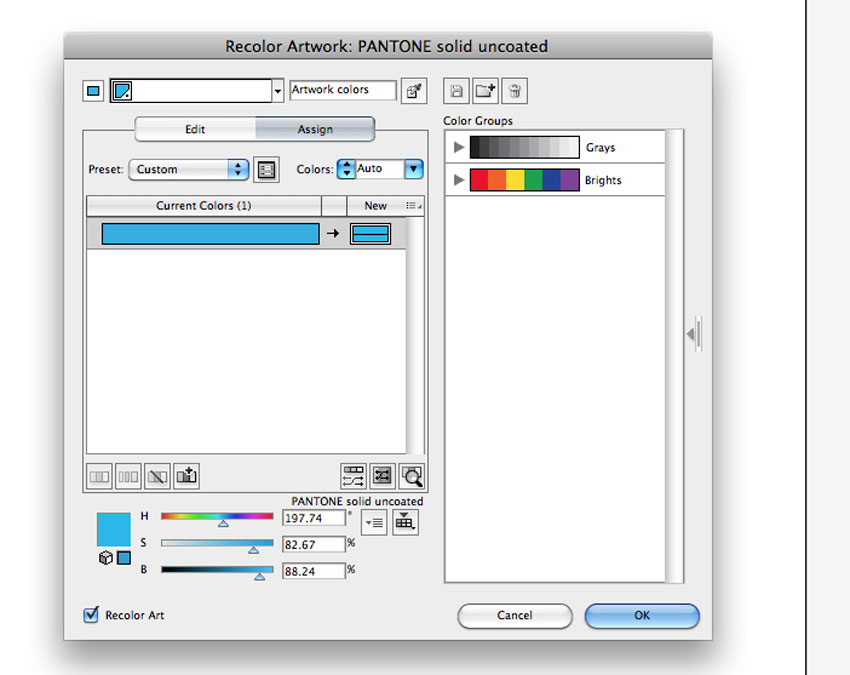This screenshot has width=850, height=675.
Task: Click the Current Colors (1) header
Action: [x=204, y=205]
